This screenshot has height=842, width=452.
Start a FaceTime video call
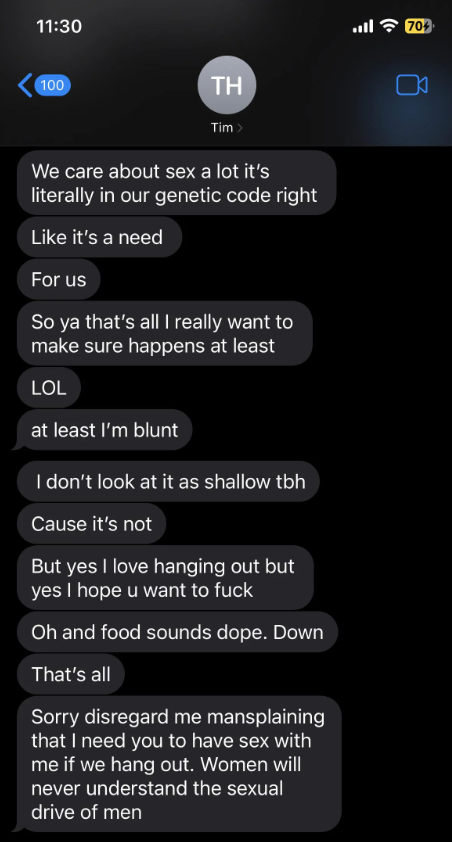tap(412, 85)
